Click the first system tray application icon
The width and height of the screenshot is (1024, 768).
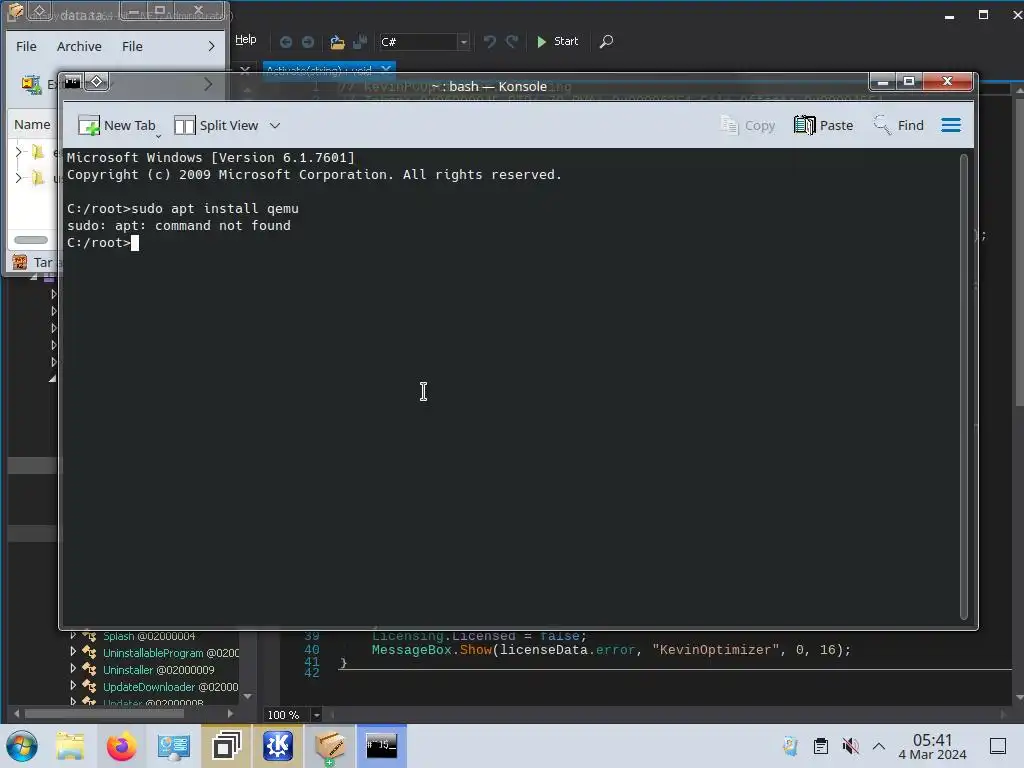point(790,746)
